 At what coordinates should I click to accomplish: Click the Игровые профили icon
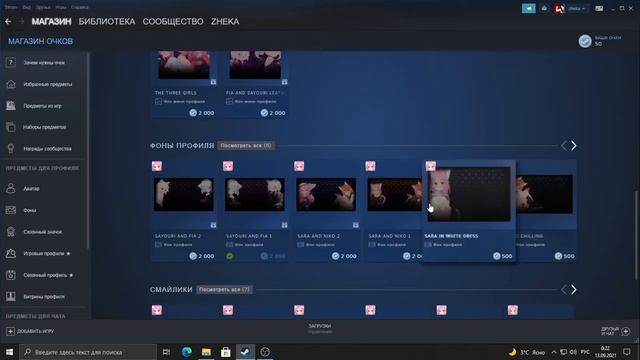point(11,253)
